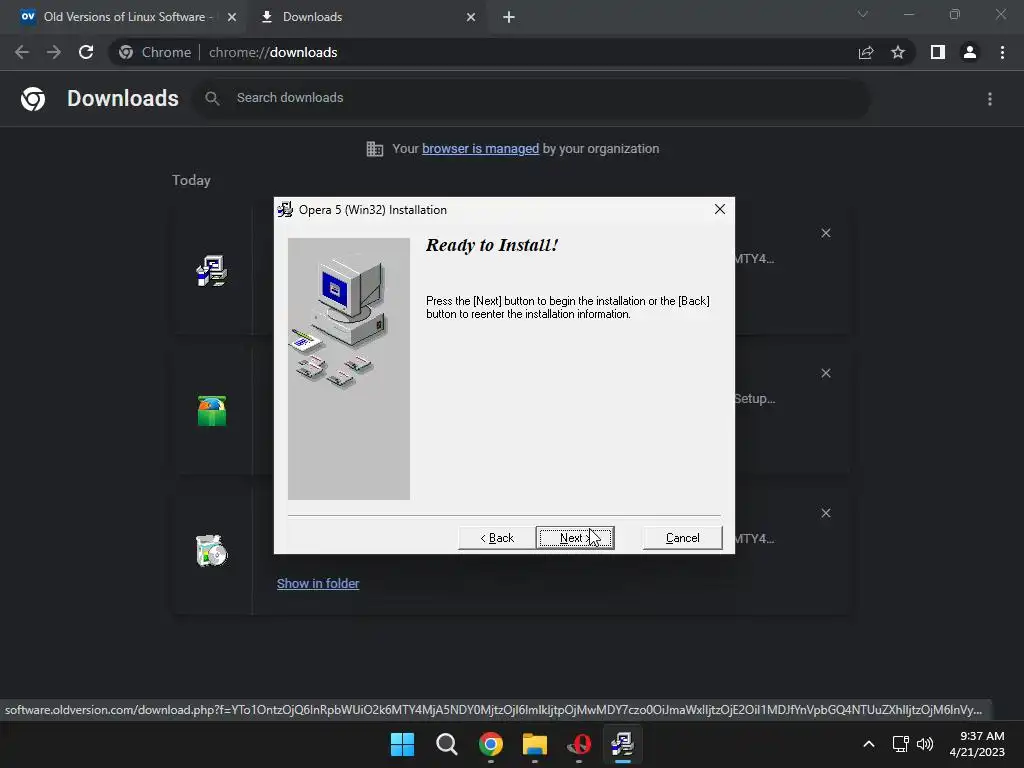This screenshot has width=1024, height=768.
Task: Open the 'browser is managed' link
Action: 480,149
